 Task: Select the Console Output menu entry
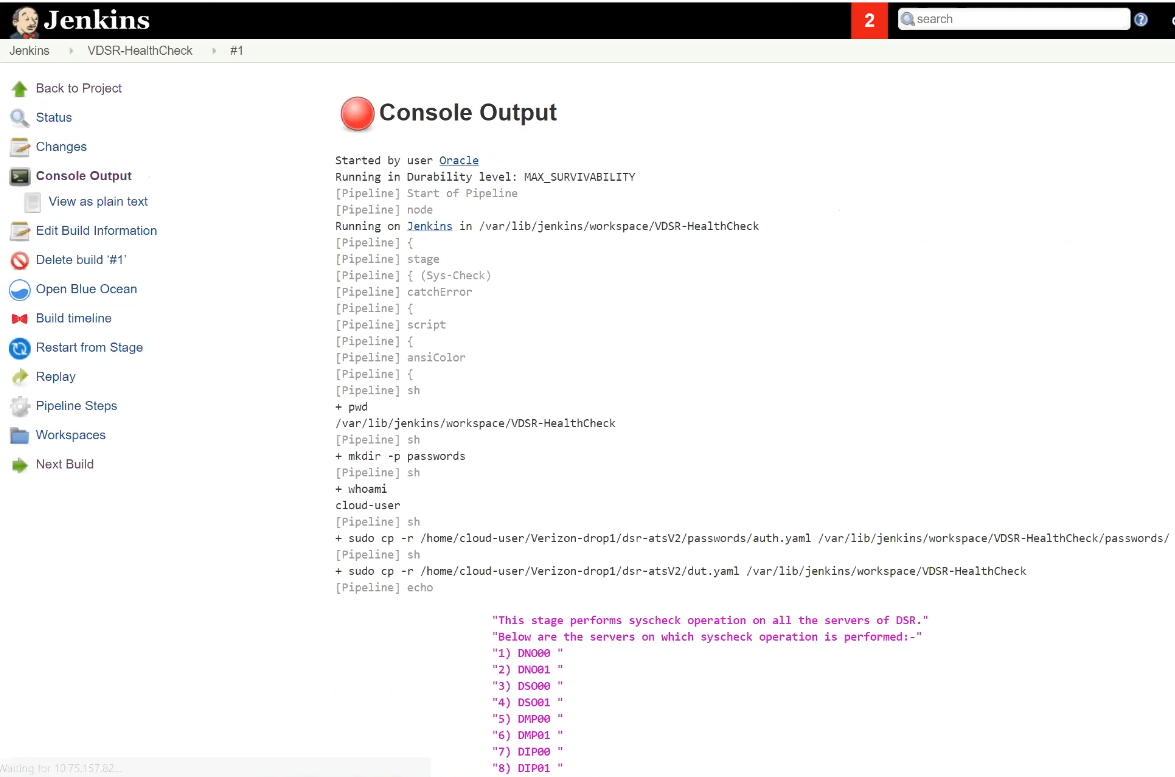[84, 176]
